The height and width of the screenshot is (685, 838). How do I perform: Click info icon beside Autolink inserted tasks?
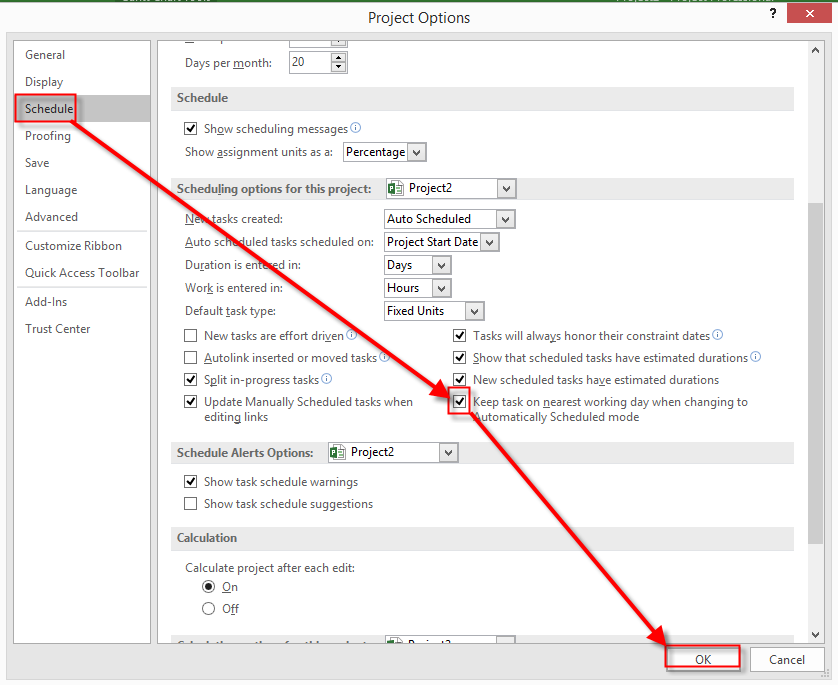(385, 357)
